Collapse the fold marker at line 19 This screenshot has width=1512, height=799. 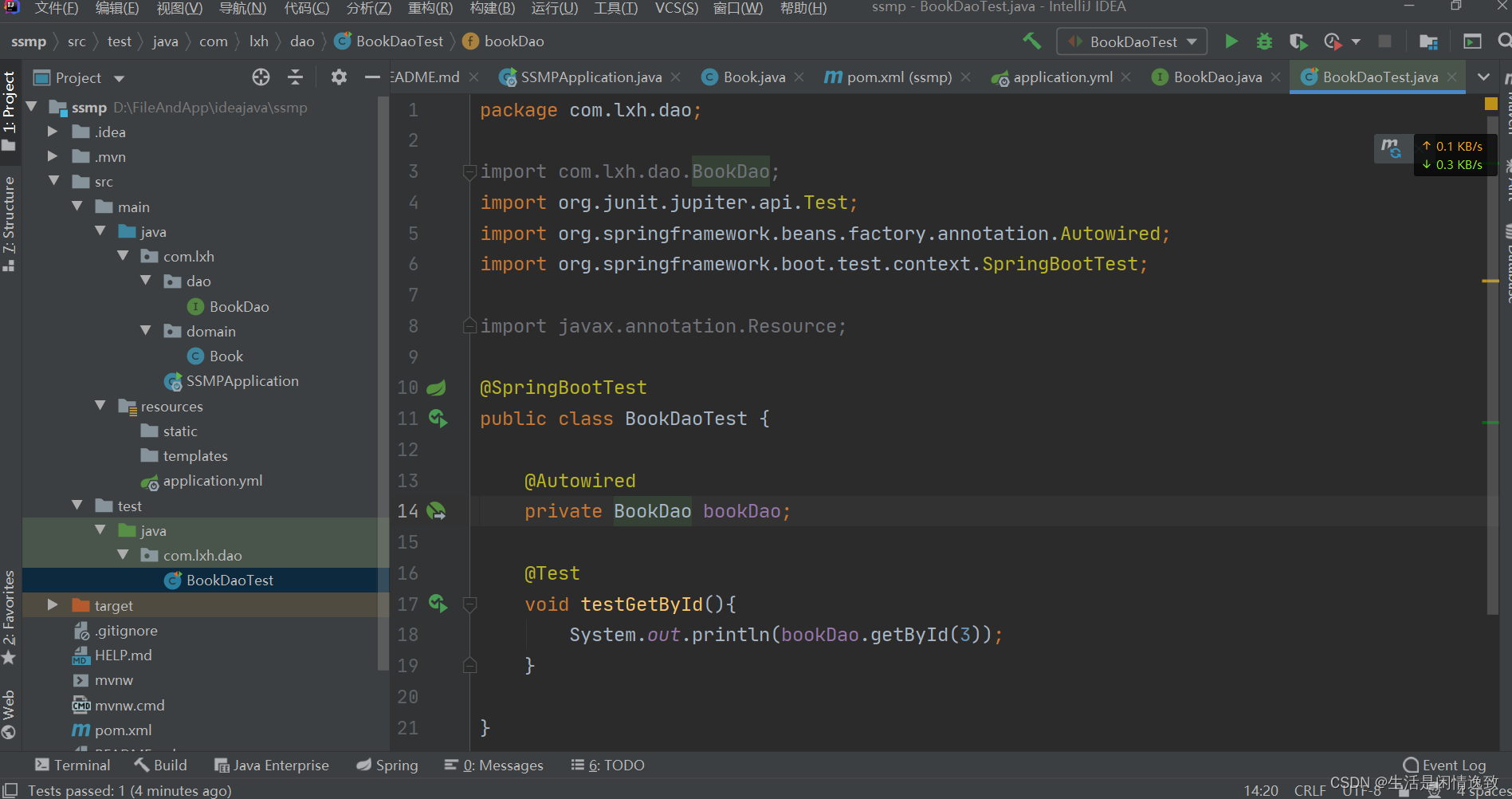click(x=469, y=665)
